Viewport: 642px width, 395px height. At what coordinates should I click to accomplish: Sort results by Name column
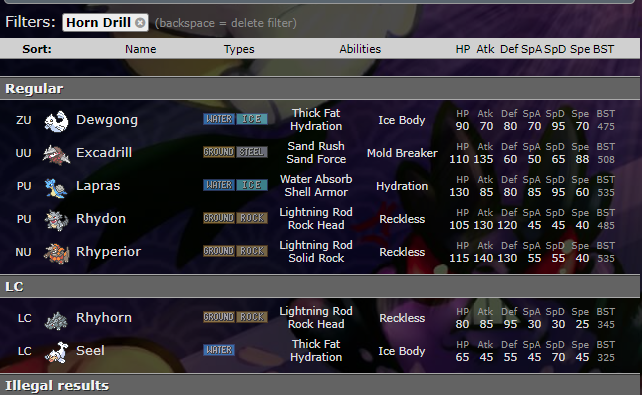coord(140,49)
